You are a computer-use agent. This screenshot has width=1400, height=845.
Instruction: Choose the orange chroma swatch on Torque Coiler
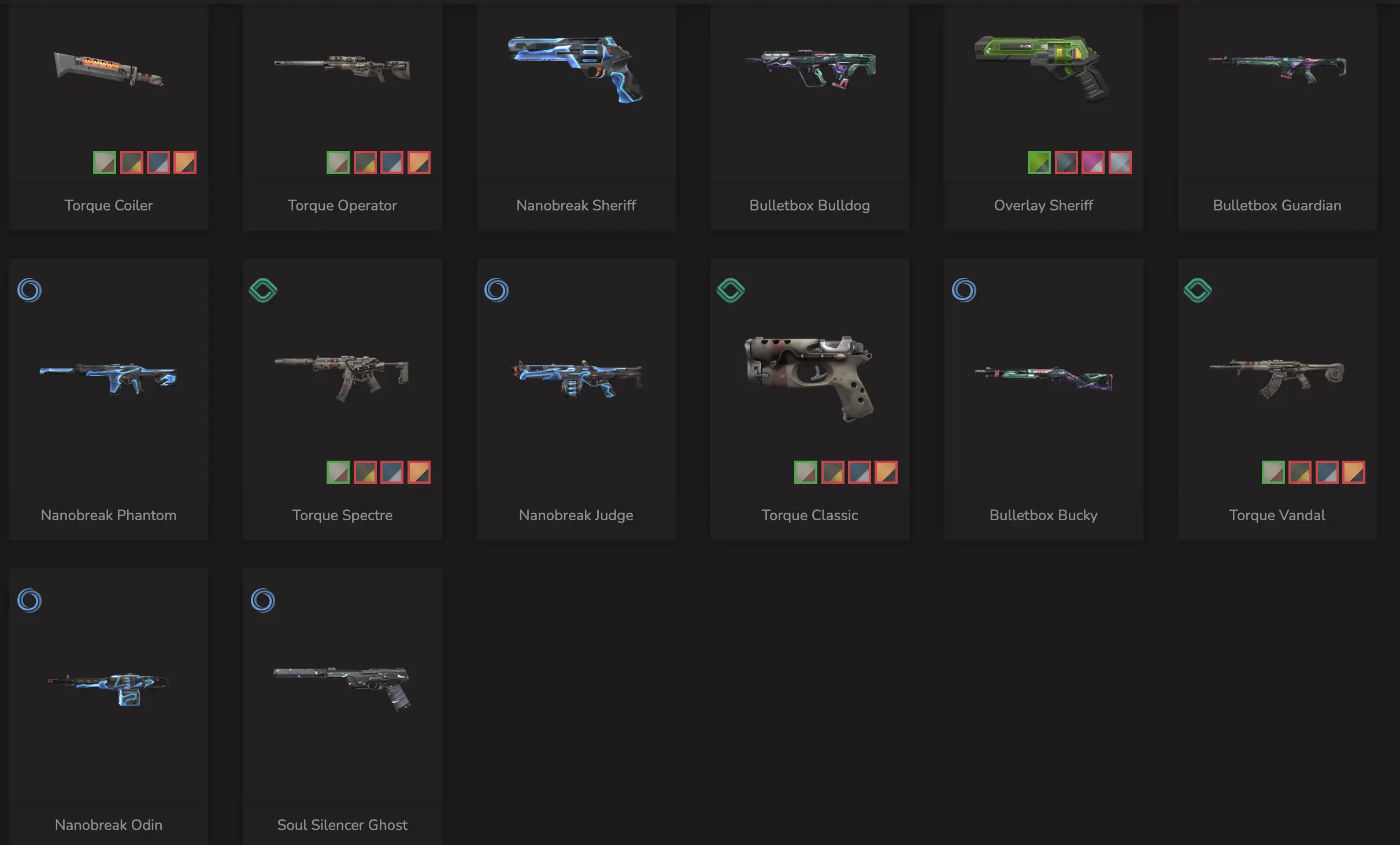click(185, 162)
